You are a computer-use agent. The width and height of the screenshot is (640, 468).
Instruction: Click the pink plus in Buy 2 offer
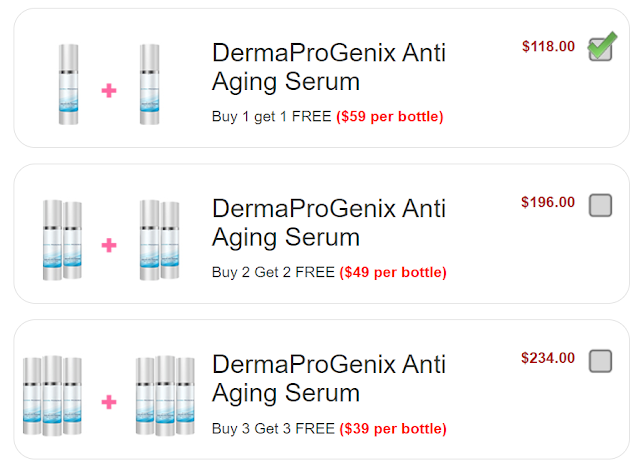109,245
